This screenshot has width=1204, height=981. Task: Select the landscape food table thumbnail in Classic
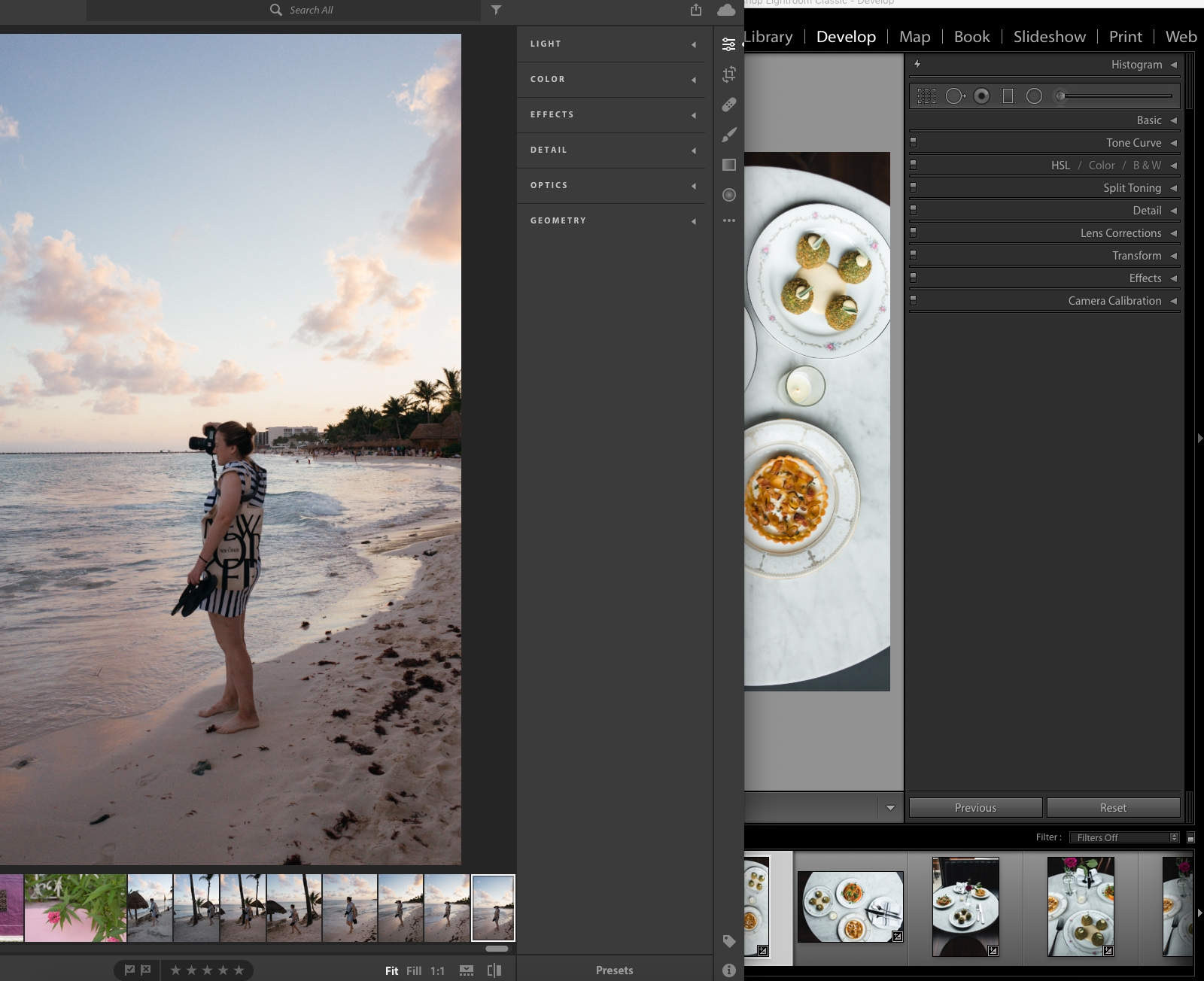(850, 907)
